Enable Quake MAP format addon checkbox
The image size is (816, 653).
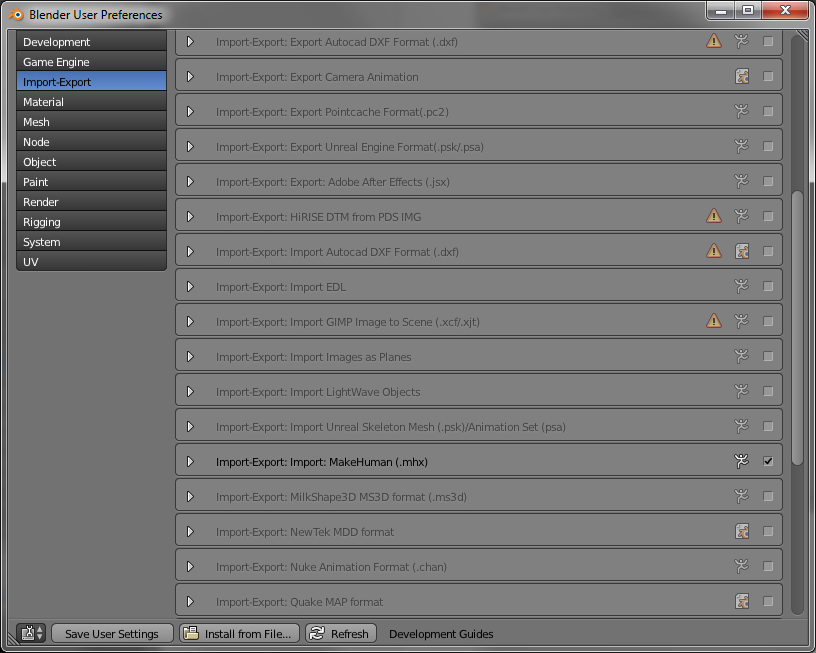[768, 601]
